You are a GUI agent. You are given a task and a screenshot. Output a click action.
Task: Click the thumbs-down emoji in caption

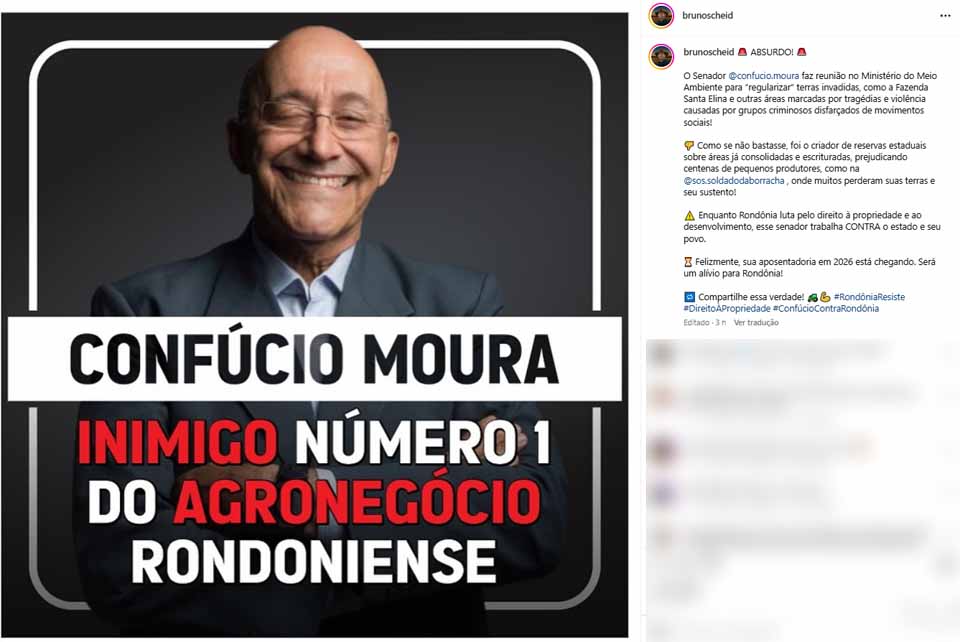point(689,146)
